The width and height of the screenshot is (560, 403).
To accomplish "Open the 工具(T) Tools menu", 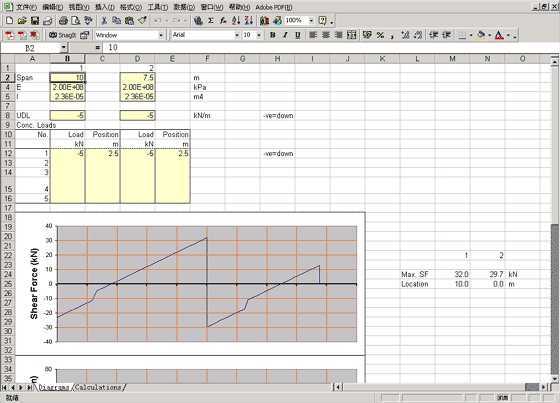I will [x=158, y=7].
